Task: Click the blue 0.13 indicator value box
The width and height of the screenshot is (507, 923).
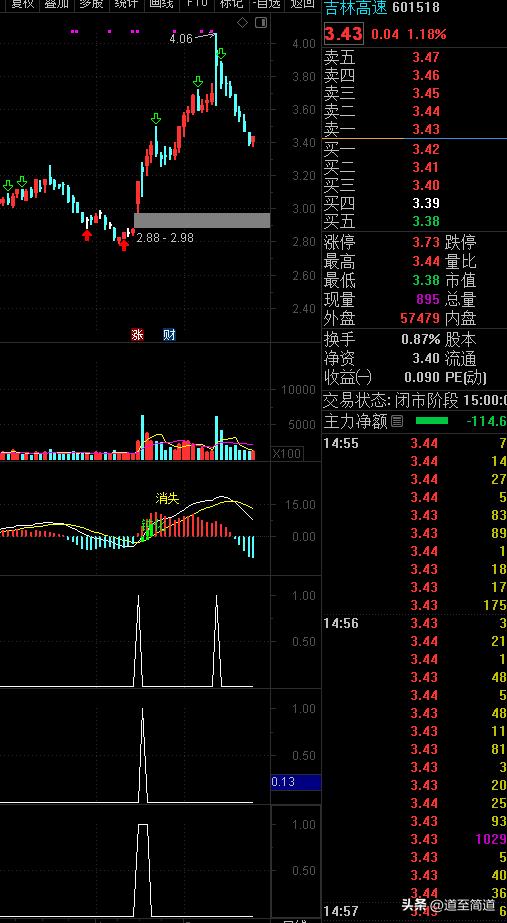Action: 296,782
